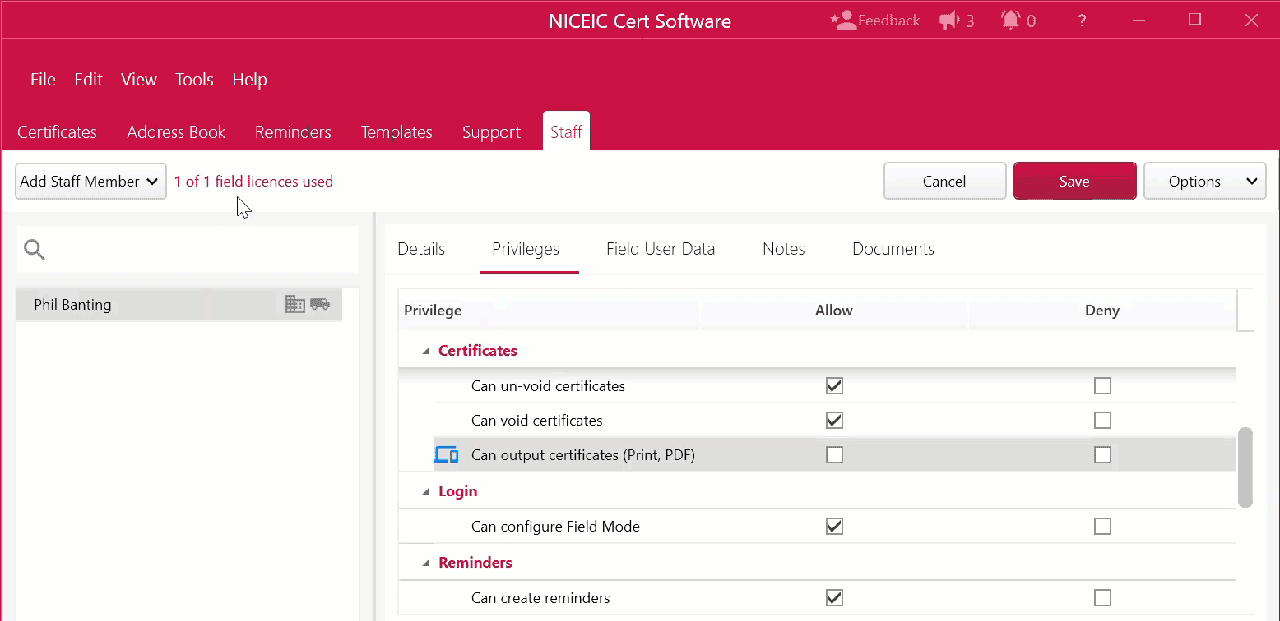
Task: Open the Tools menu
Action: click(x=194, y=79)
